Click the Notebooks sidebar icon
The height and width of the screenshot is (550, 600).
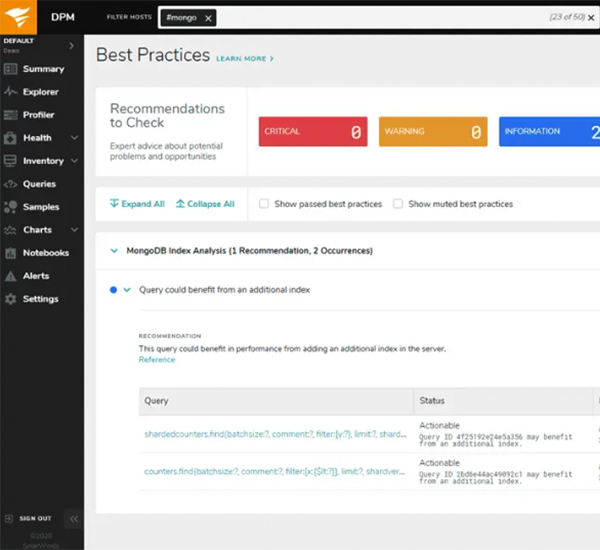pos(10,253)
